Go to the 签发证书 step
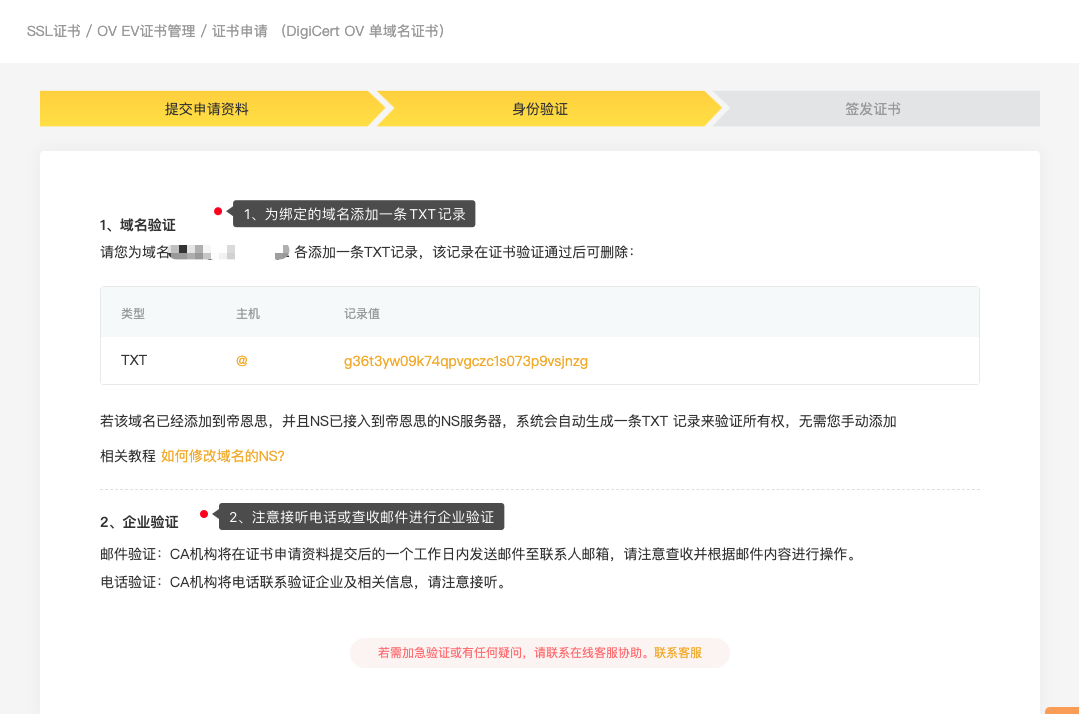 pos(872,109)
